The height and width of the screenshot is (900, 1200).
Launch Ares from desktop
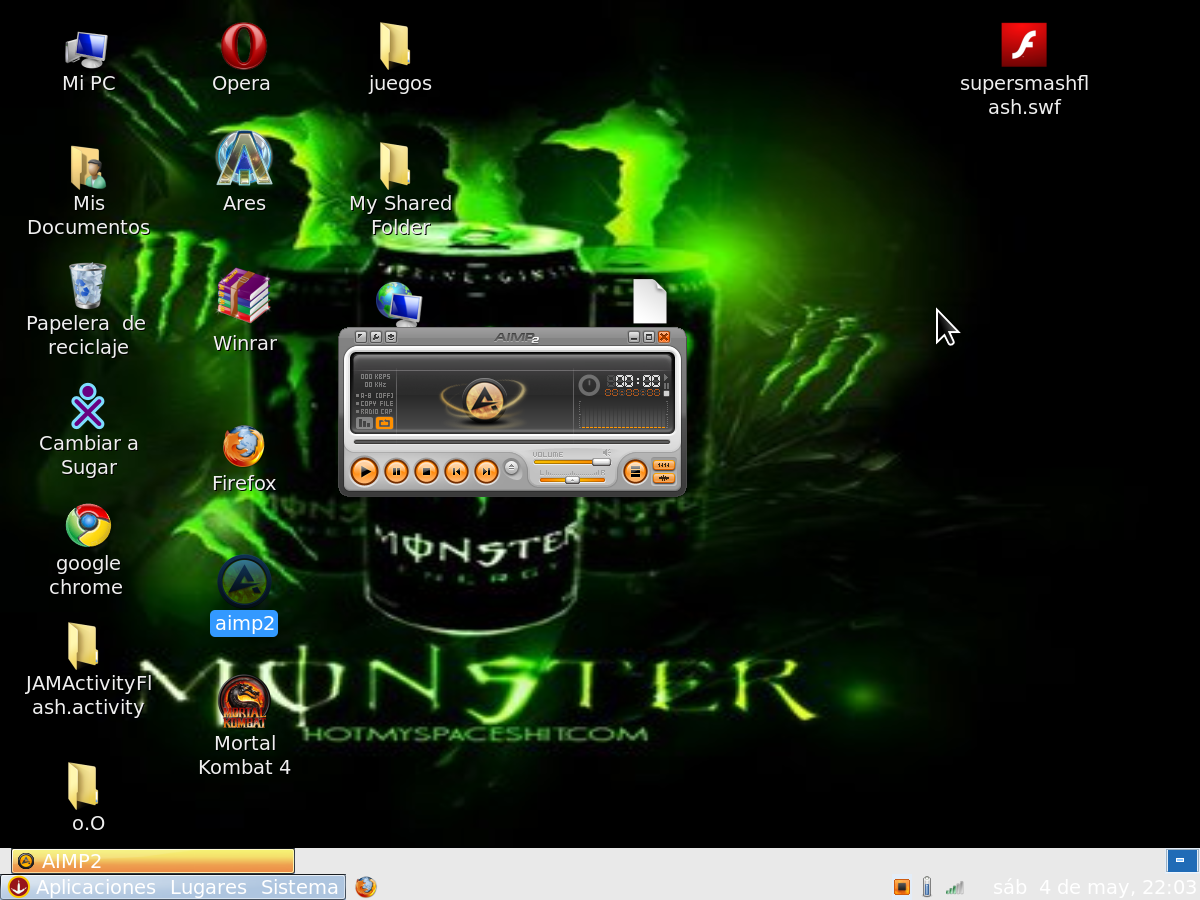tap(244, 172)
